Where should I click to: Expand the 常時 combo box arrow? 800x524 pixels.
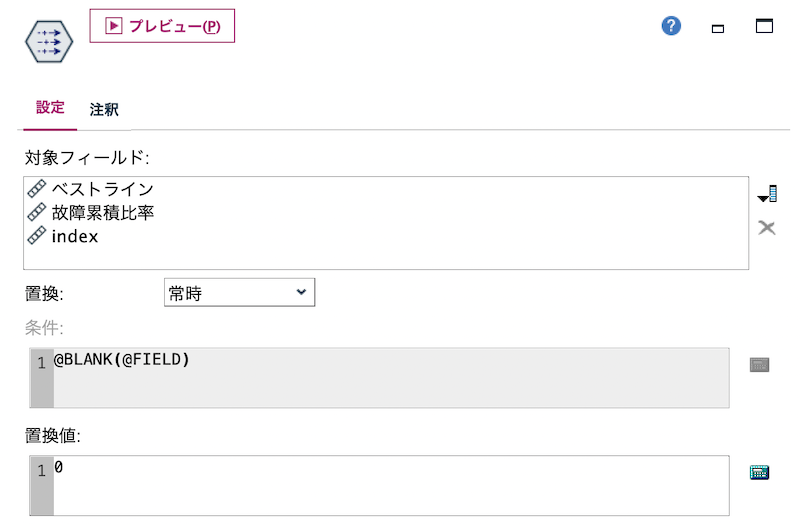301,292
